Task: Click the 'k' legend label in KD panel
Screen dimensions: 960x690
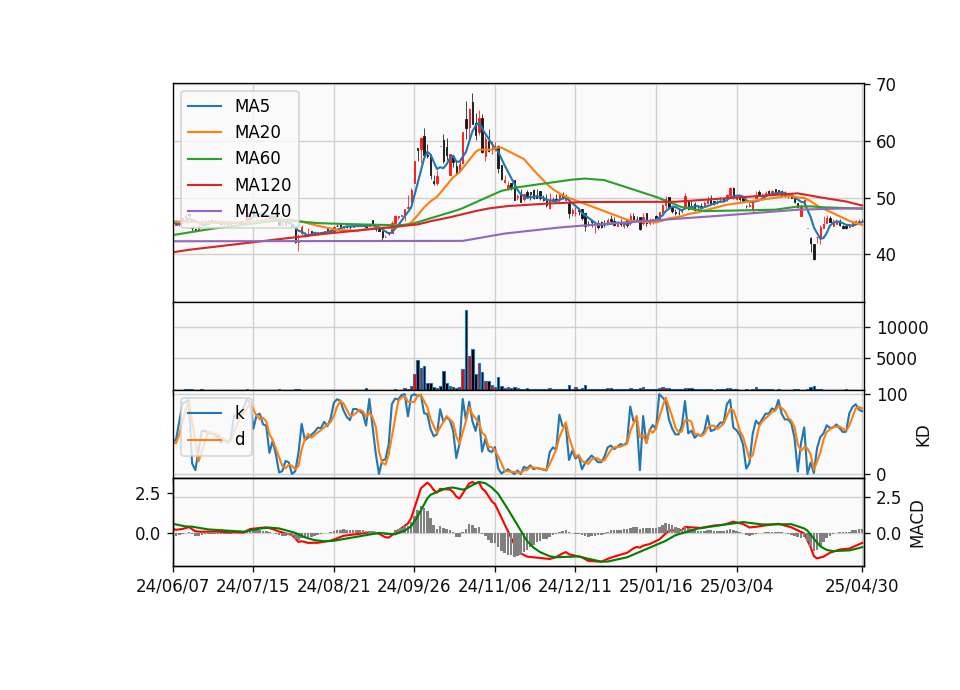Action: 239,413
